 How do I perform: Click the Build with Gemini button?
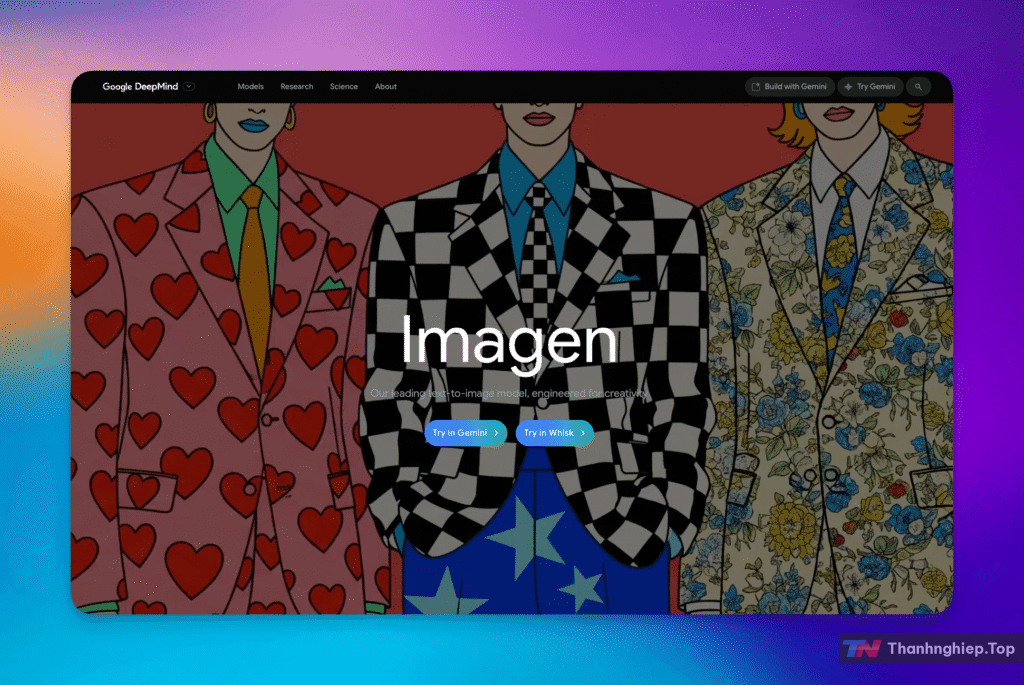(790, 86)
